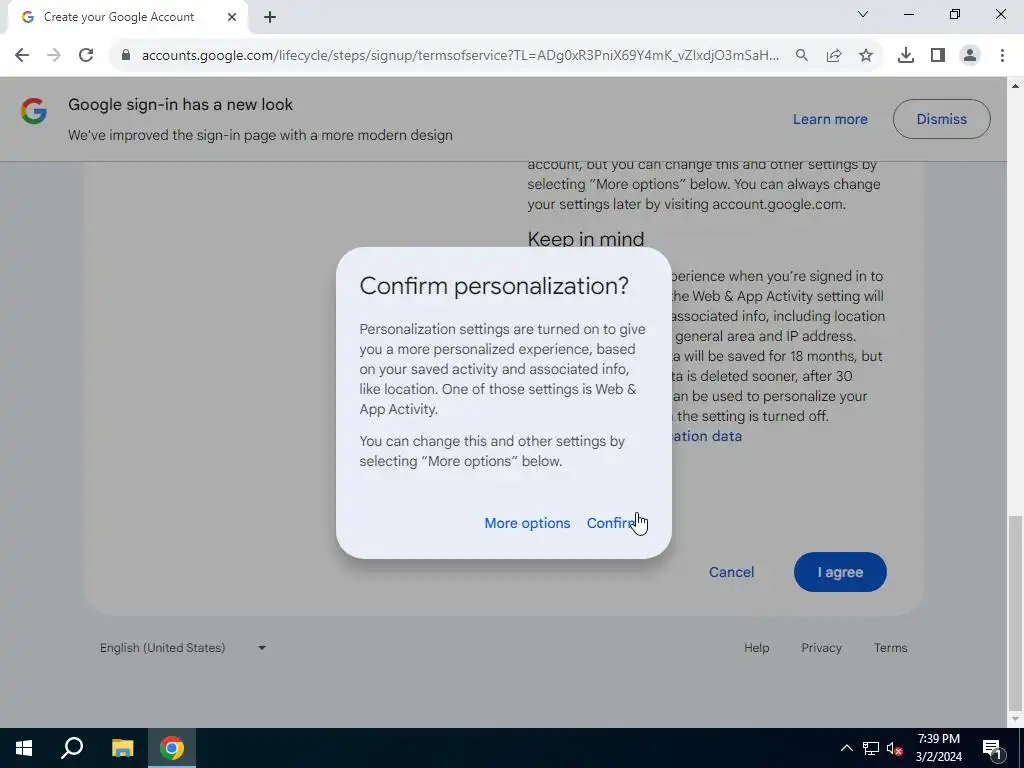1024x768 pixels.
Task: Click the scrollbar up arrow
Action: (1015, 86)
